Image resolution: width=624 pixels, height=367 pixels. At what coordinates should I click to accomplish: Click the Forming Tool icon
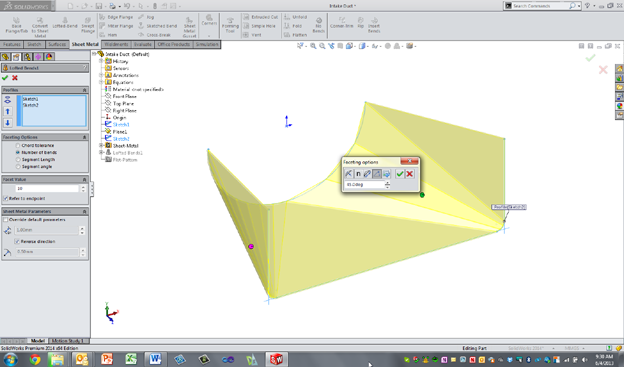click(230, 25)
